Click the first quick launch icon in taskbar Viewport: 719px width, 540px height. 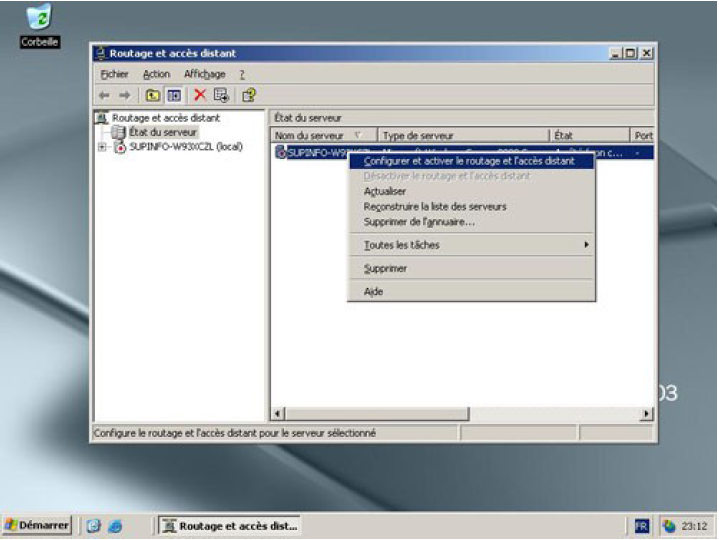(x=94, y=525)
